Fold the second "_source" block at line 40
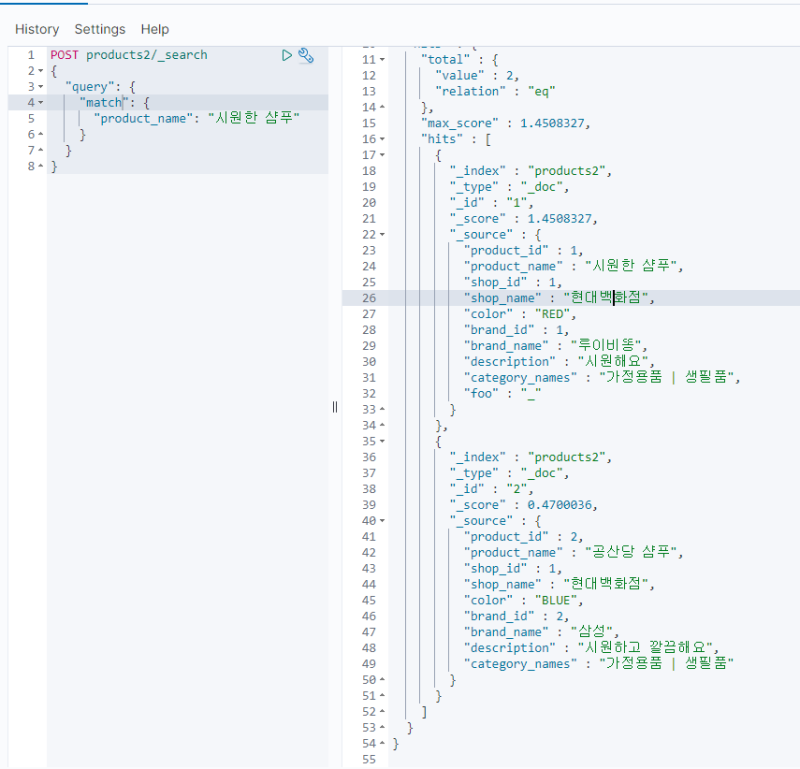This screenshot has height=769, width=800. pyautogui.click(x=382, y=521)
